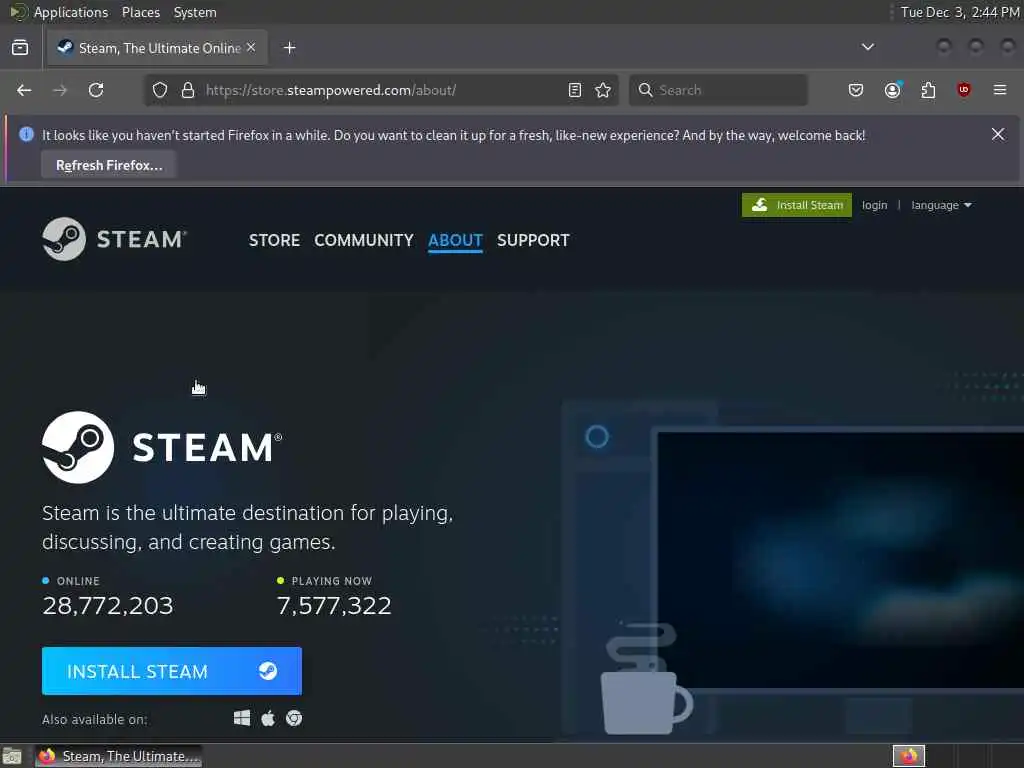Reload the page with the refresh icon
1024x768 pixels.
96,90
